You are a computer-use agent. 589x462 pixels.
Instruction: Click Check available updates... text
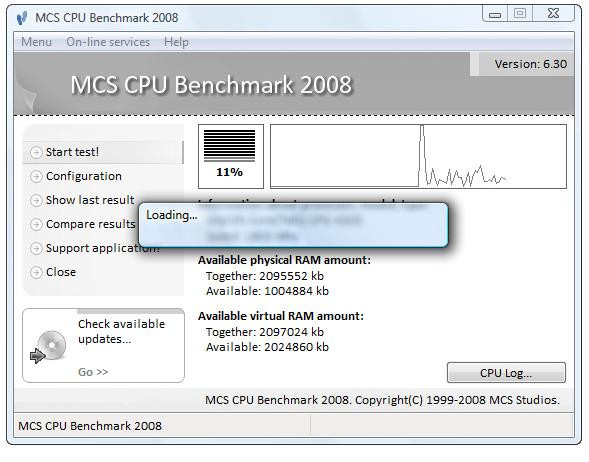coord(121,331)
